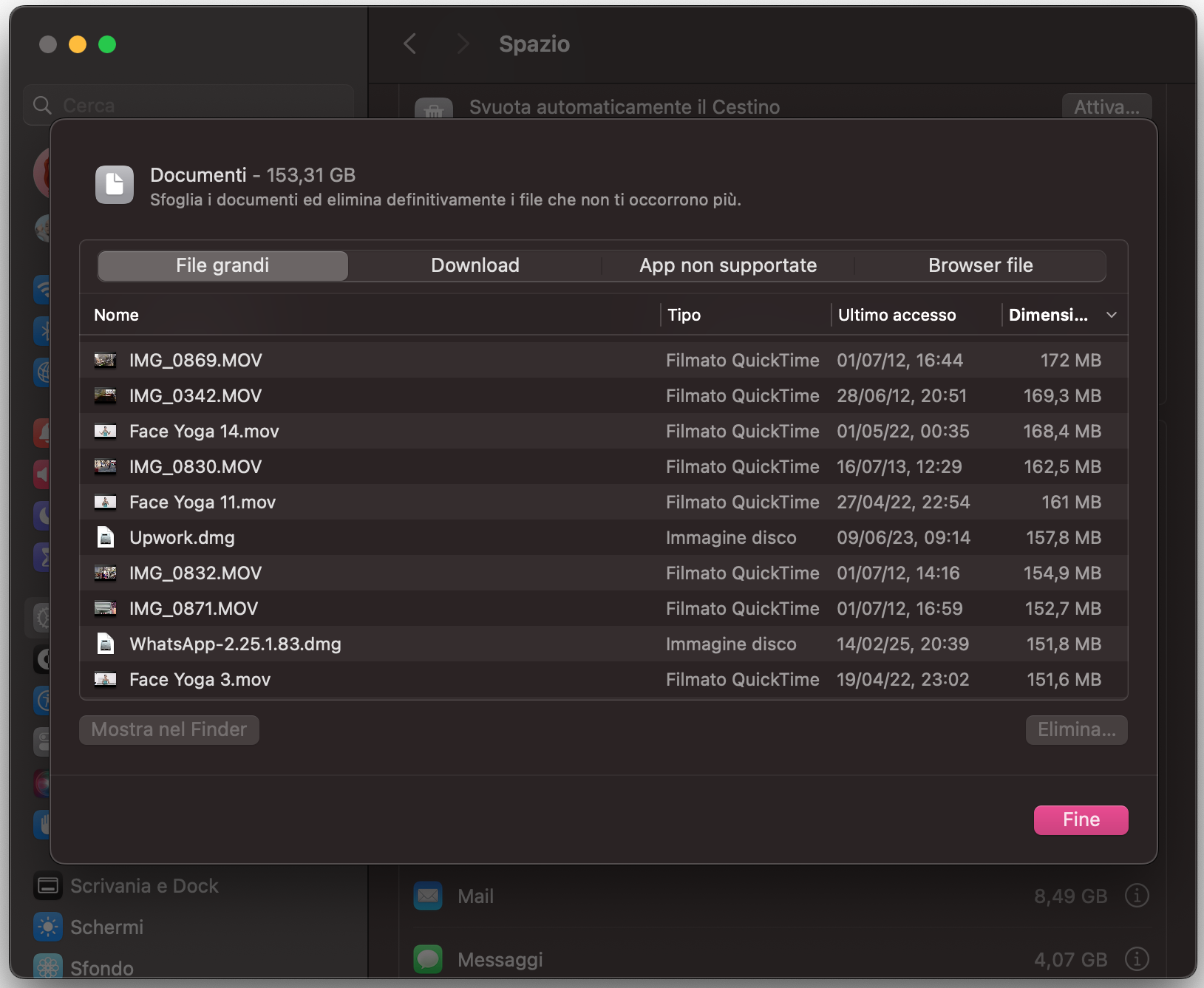Screen dimensions: 1204x988
Task: Switch to the App non supportate tab
Action: coord(727,265)
